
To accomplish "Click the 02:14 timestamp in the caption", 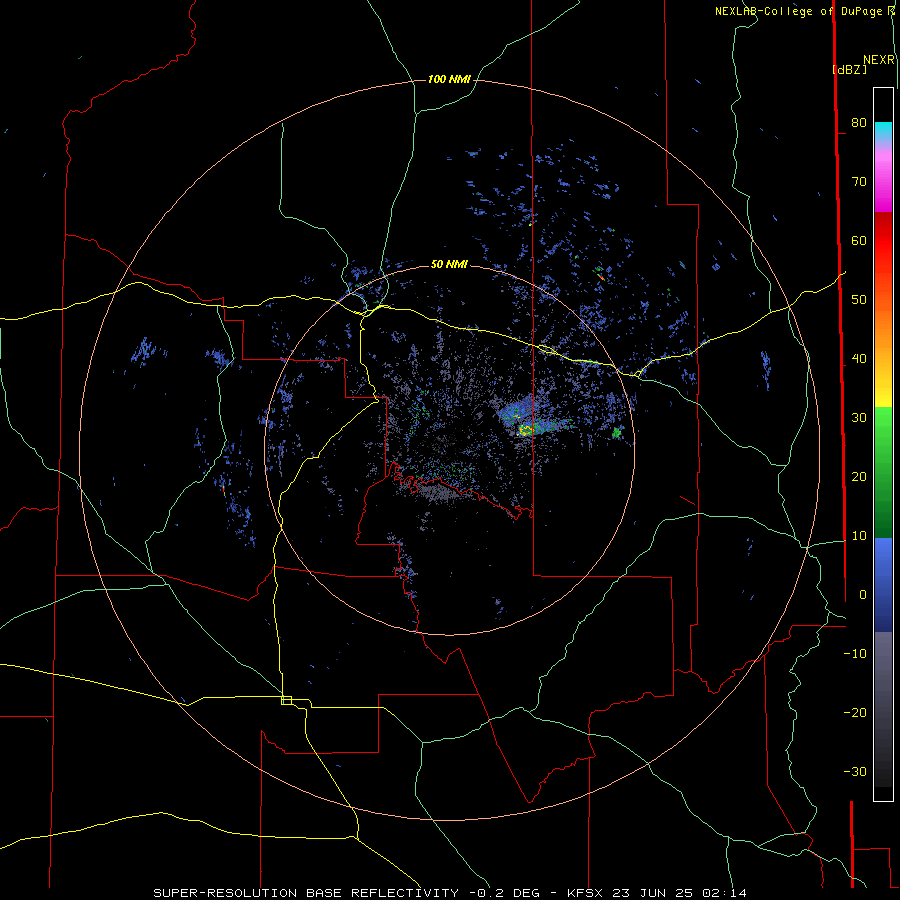I will tap(726, 893).
